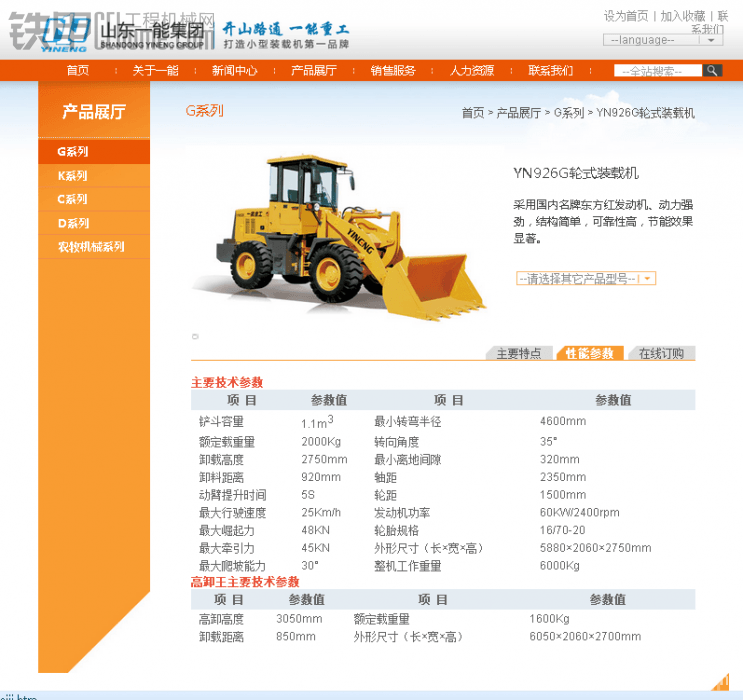Open the language selection dropdown
The height and width of the screenshot is (700, 743).
point(662,40)
